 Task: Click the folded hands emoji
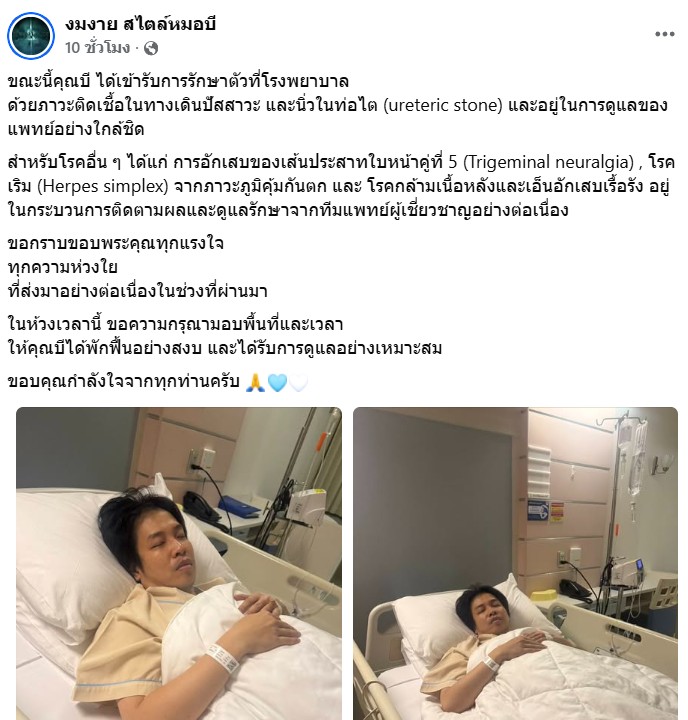coord(255,382)
